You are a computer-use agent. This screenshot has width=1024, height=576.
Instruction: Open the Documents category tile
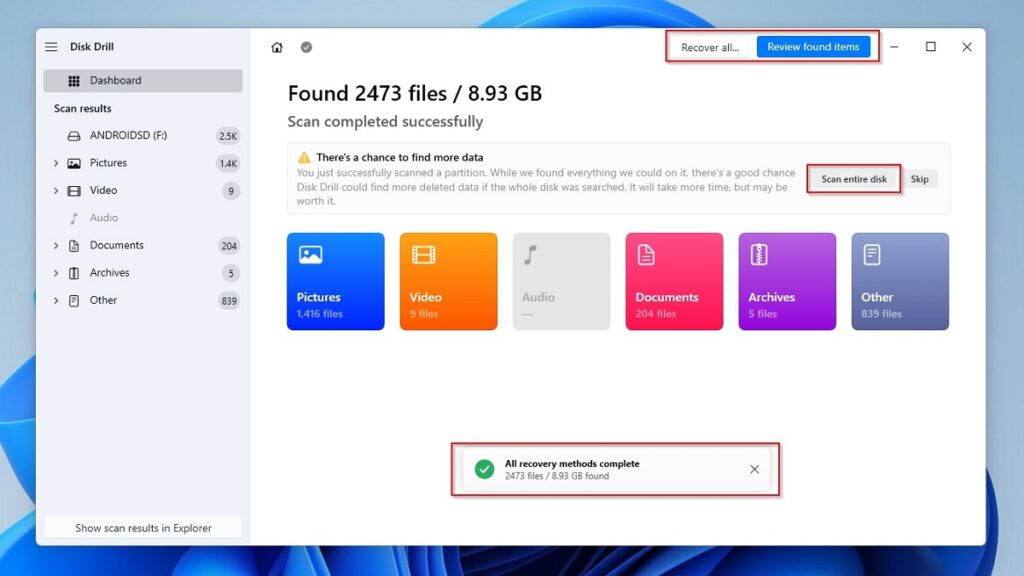pyautogui.click(x=674, y=281)
